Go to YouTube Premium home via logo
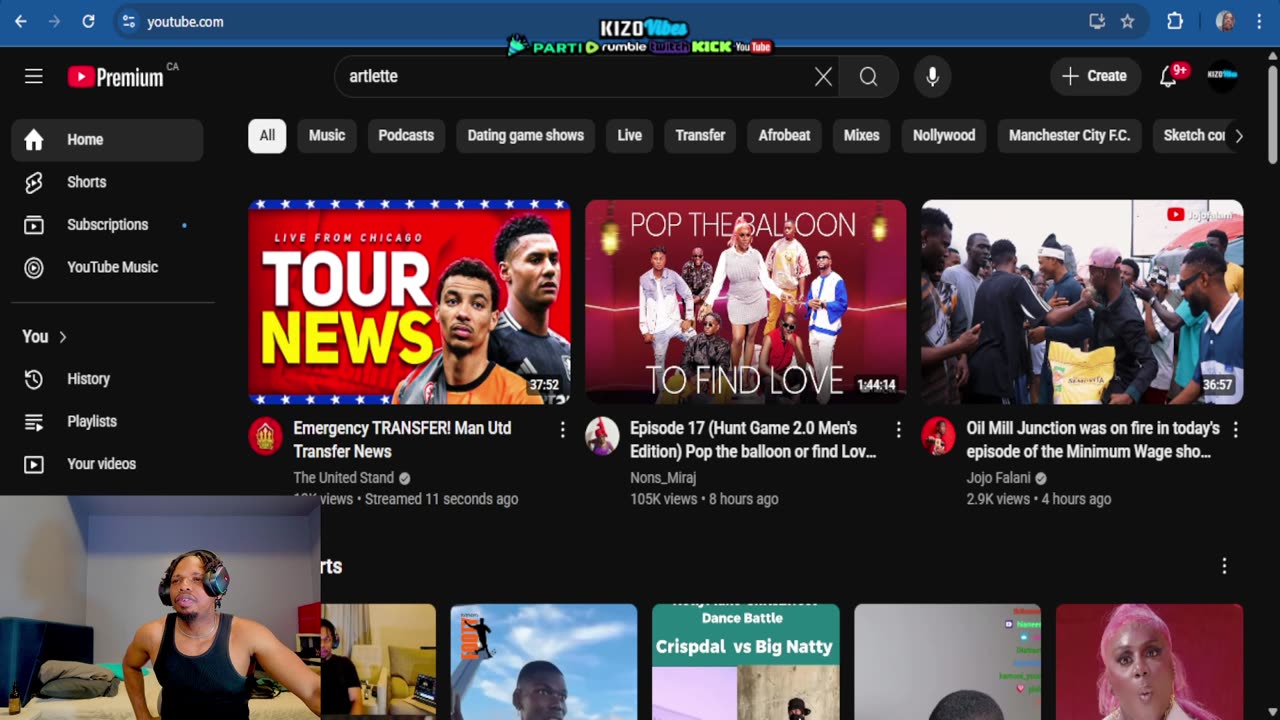This screenshot has height=720, width=1280. click(x=115, y=76)
